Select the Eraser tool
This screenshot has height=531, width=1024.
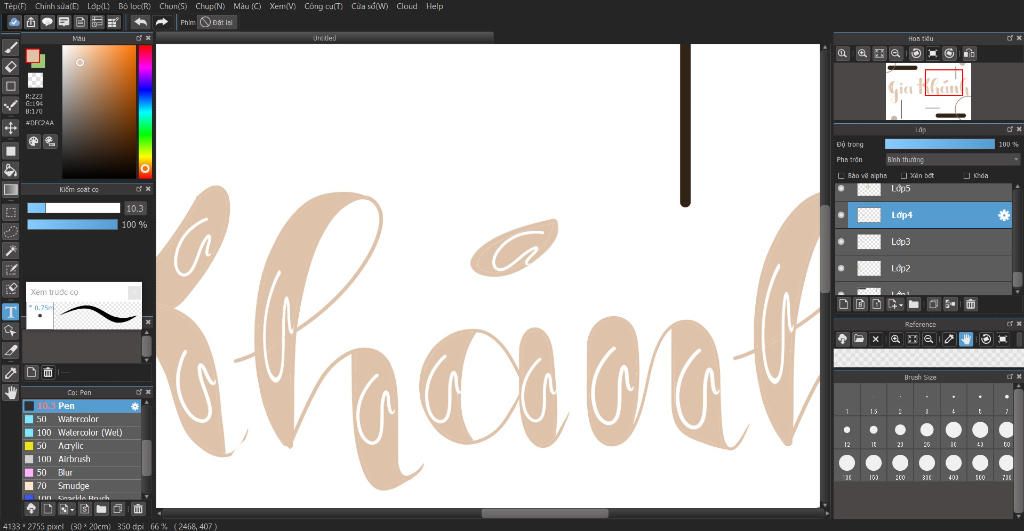tap(10, 67)
